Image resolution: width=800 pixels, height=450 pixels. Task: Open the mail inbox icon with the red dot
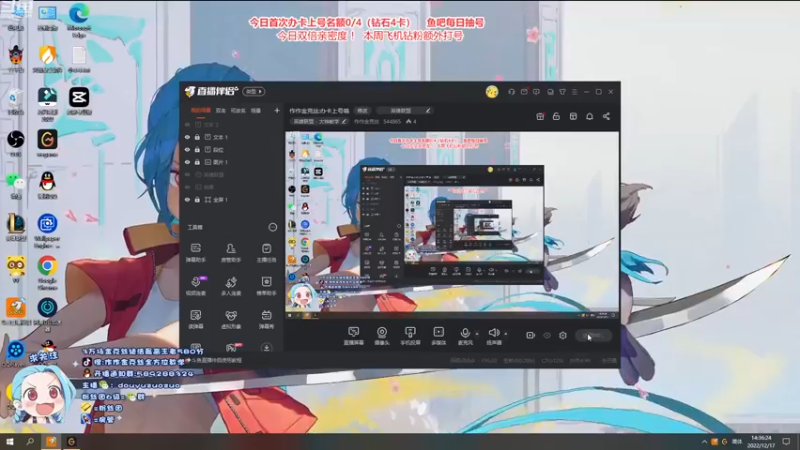(524, 92)
